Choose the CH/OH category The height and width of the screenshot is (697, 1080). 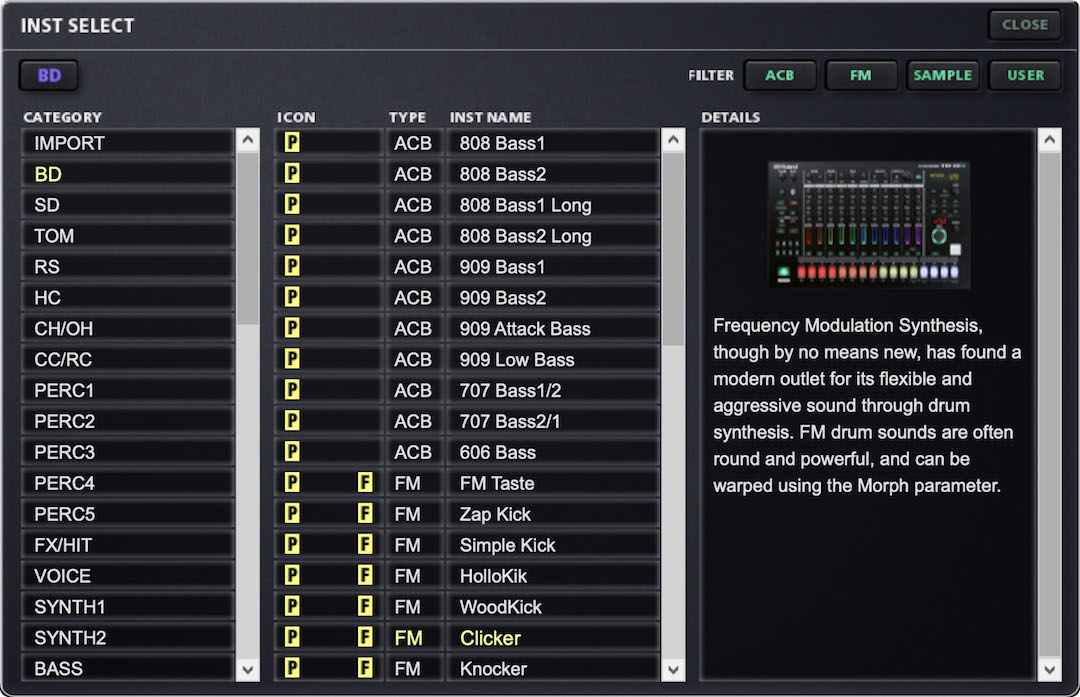point(127,329)
